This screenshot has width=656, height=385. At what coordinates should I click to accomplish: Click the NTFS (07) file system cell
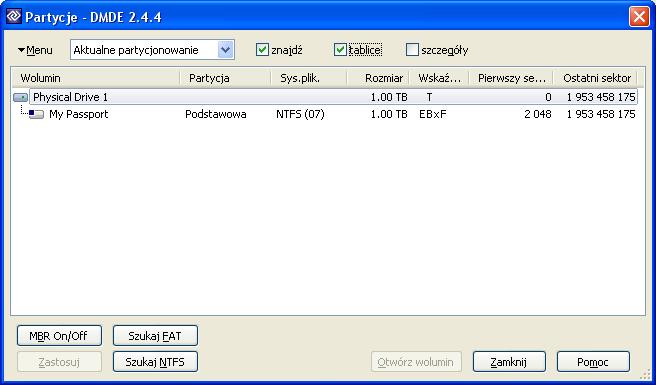300,114
